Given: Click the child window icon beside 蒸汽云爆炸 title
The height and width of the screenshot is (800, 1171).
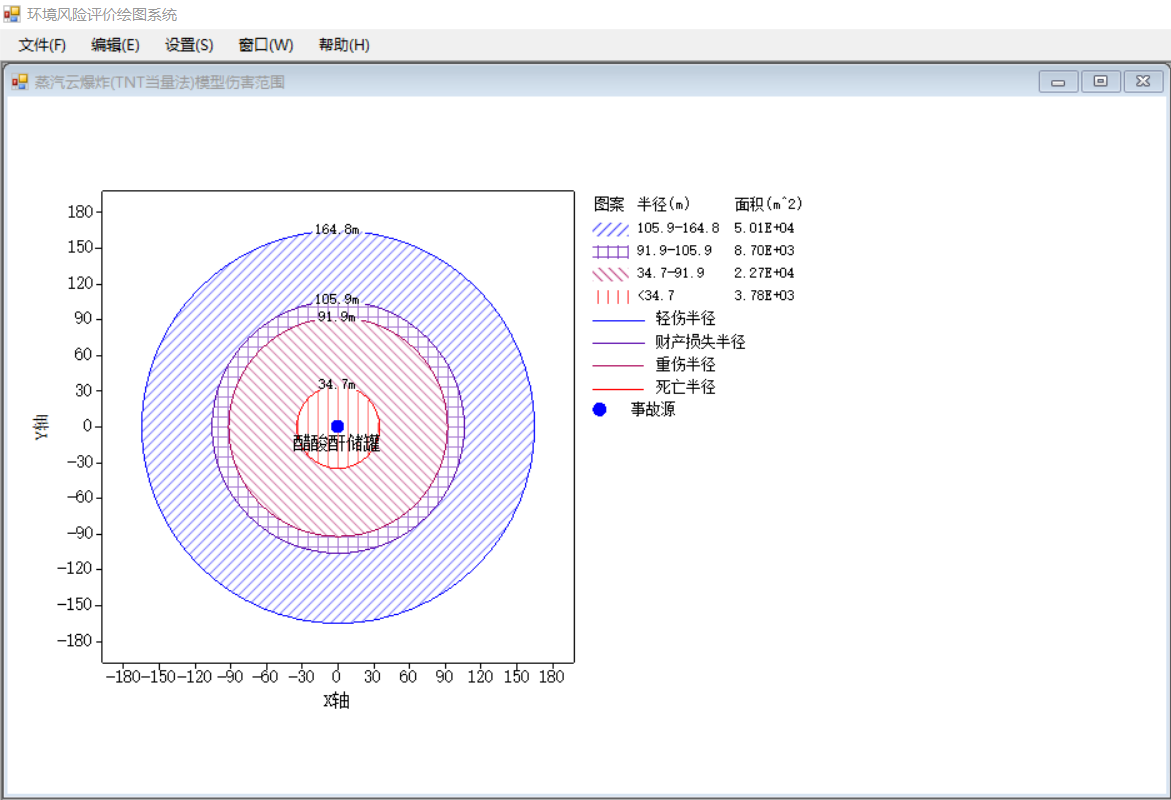Looking at the screenshot, I should pos(19,81).
